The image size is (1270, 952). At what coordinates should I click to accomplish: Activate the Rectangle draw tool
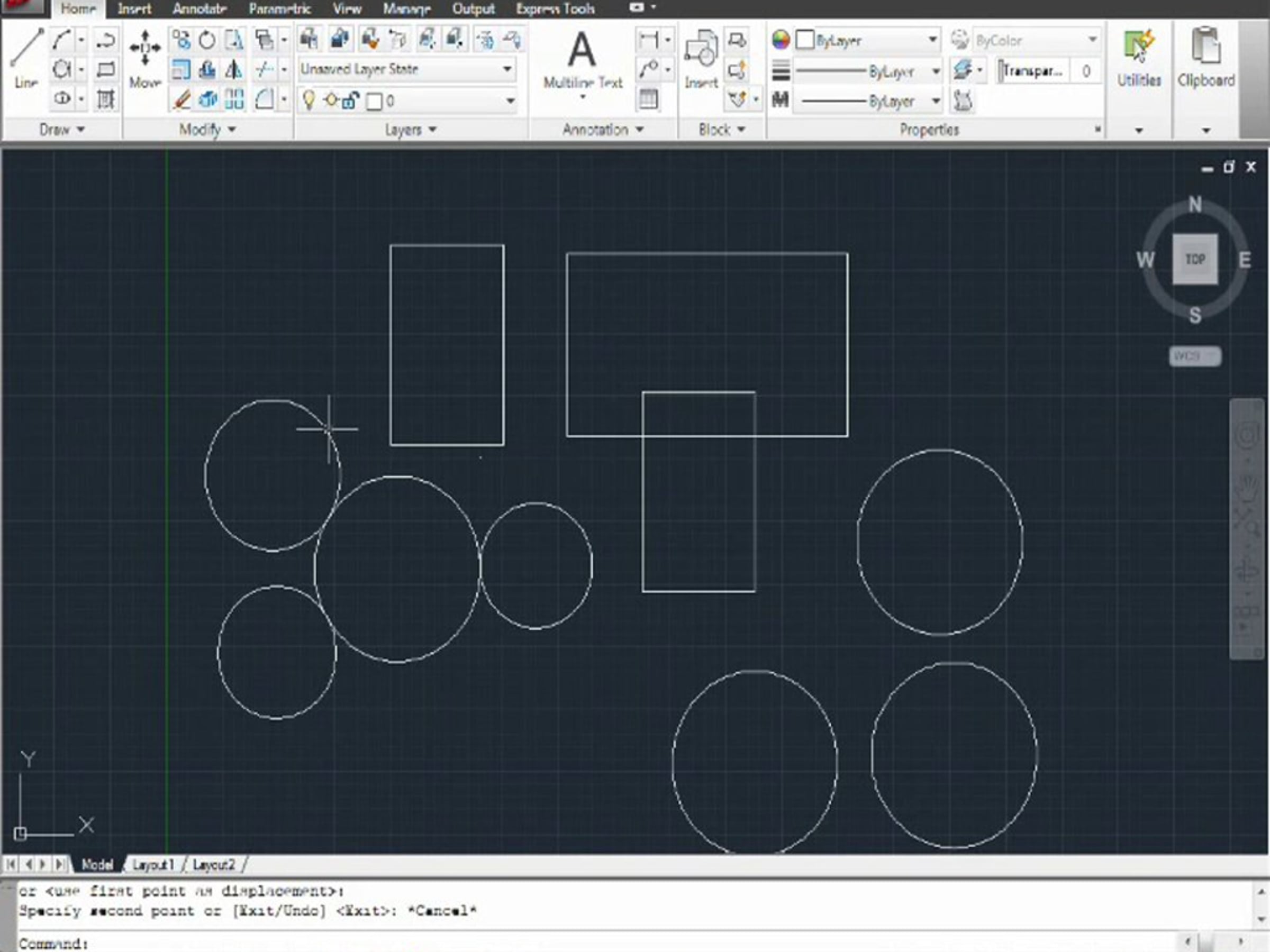[105, 70]
